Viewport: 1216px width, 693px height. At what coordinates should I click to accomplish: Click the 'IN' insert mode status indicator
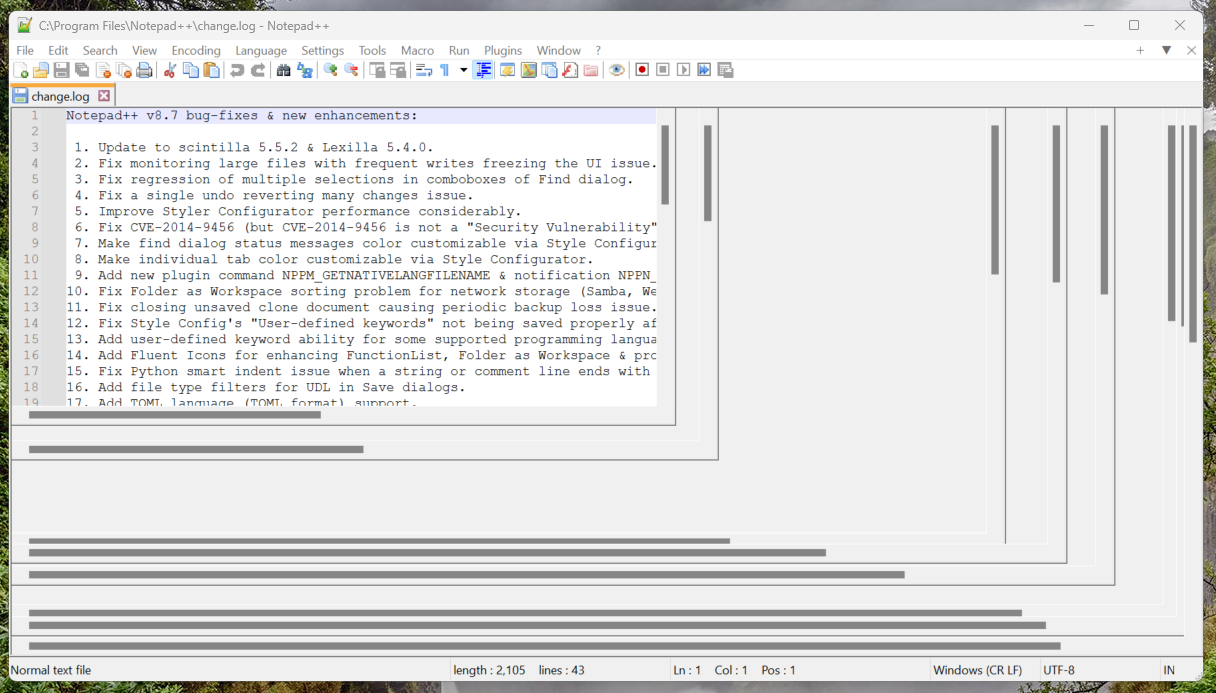coord(1169,670)
